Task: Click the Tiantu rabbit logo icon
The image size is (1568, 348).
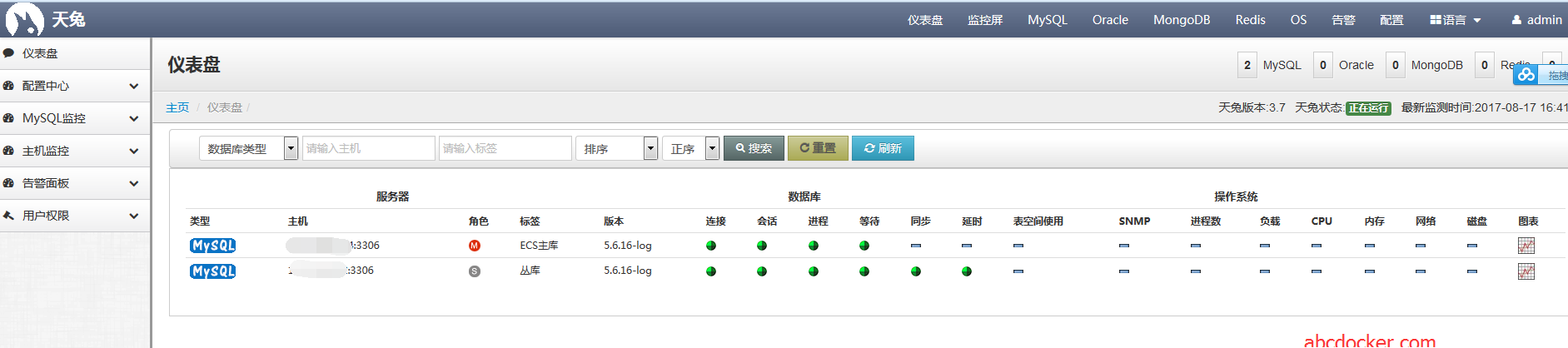Action: pos(24,19)
